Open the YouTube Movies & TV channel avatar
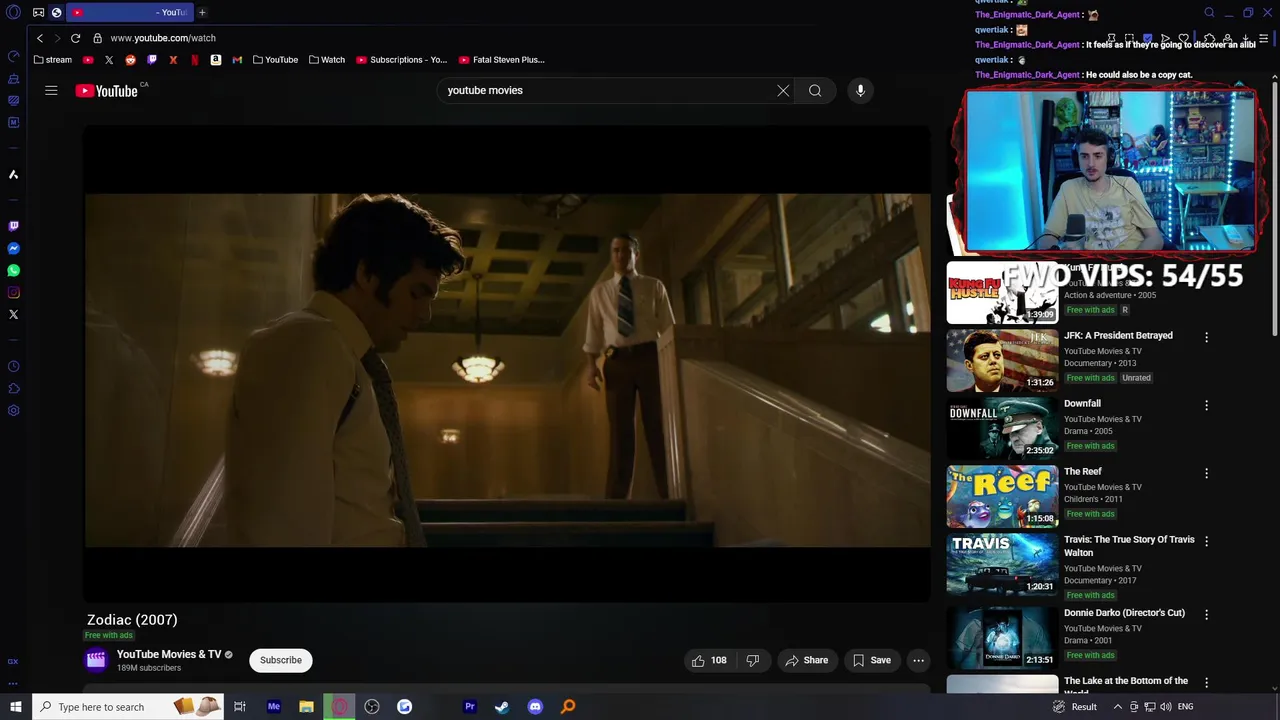This screenshot has height=720, width=1280. tap(96, 660)
